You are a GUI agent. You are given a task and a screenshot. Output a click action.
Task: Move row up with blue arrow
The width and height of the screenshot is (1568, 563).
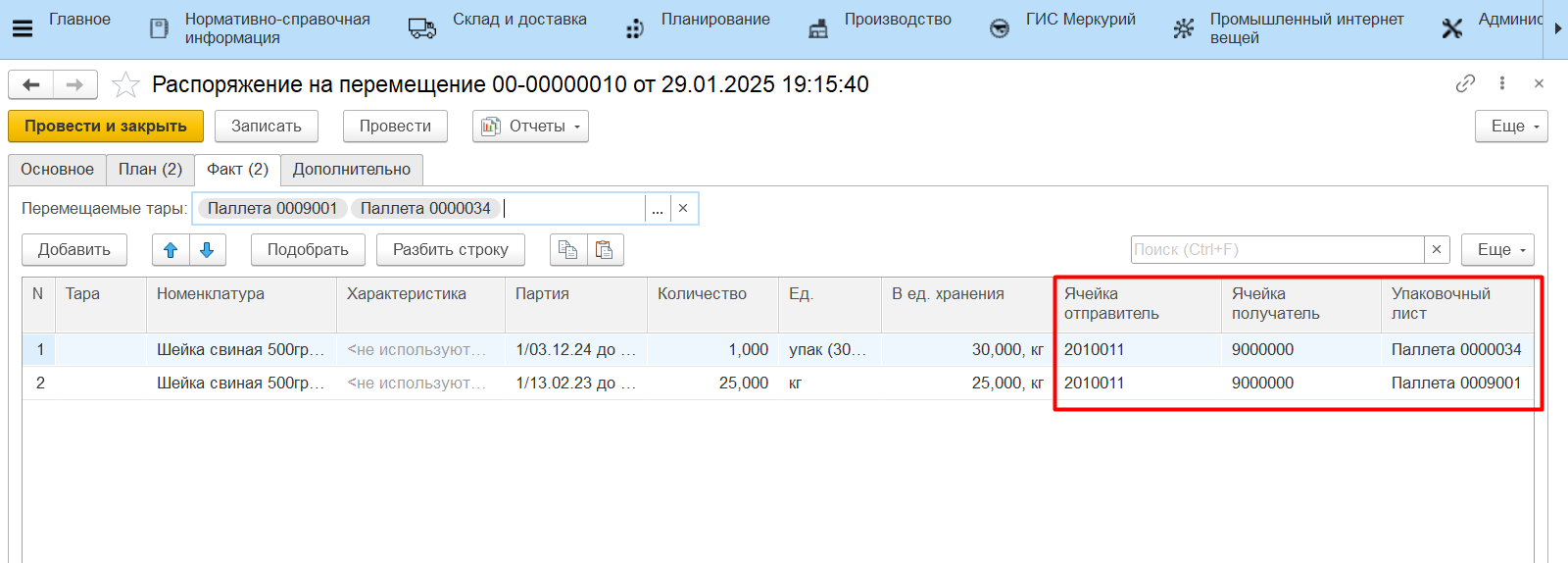(x=171, y=250)
